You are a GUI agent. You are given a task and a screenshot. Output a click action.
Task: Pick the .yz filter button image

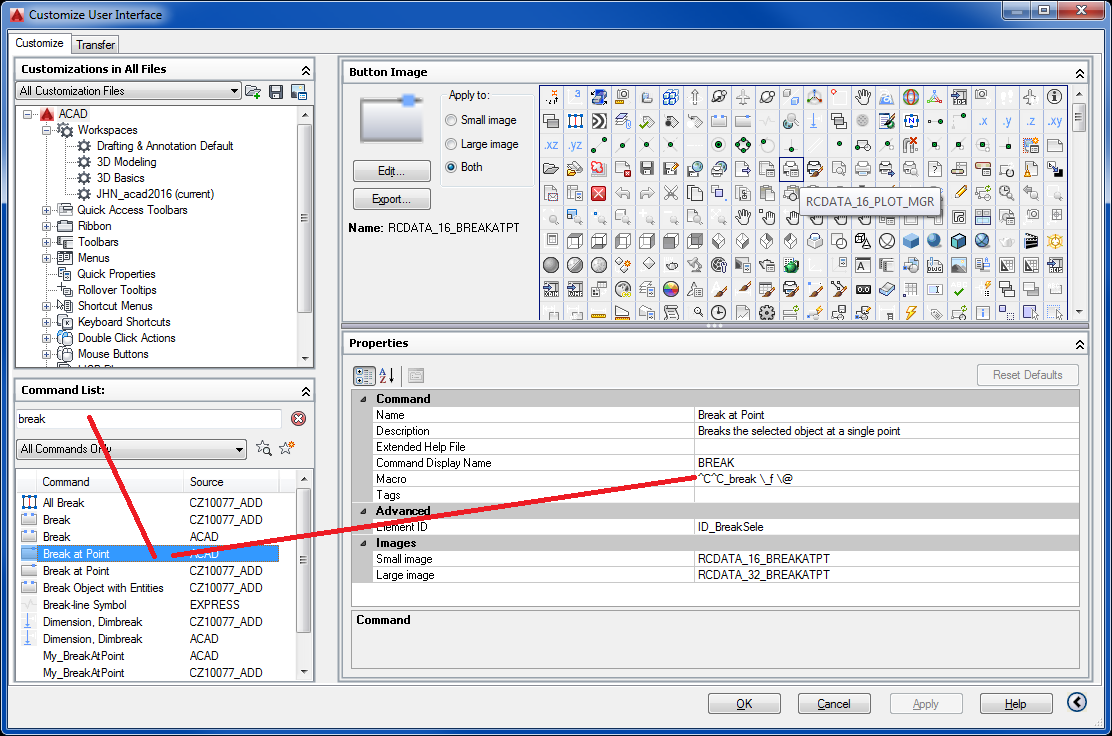(x=575, y=145)
